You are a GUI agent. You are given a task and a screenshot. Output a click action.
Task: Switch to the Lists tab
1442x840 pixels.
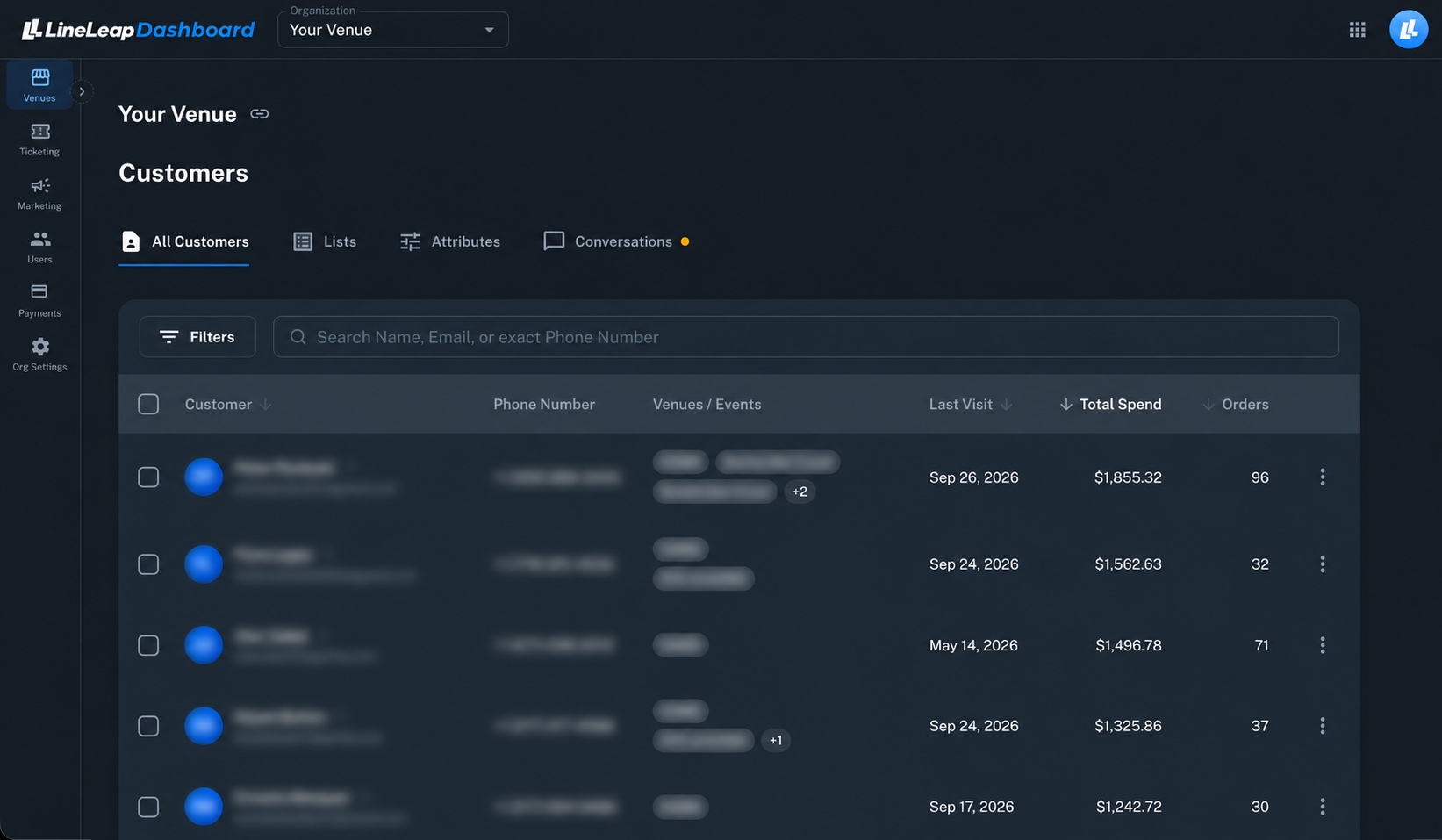pyautogui.click(x=325, y=241)
